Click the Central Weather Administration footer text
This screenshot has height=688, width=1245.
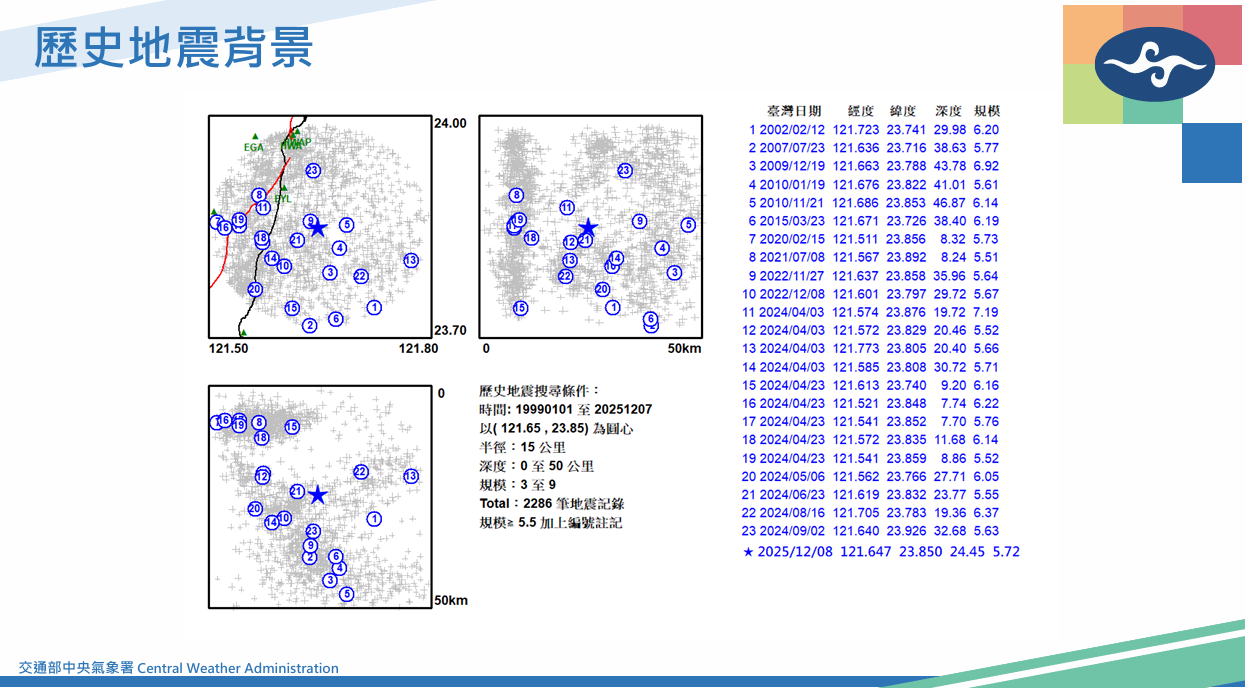(x=179, y=668)
